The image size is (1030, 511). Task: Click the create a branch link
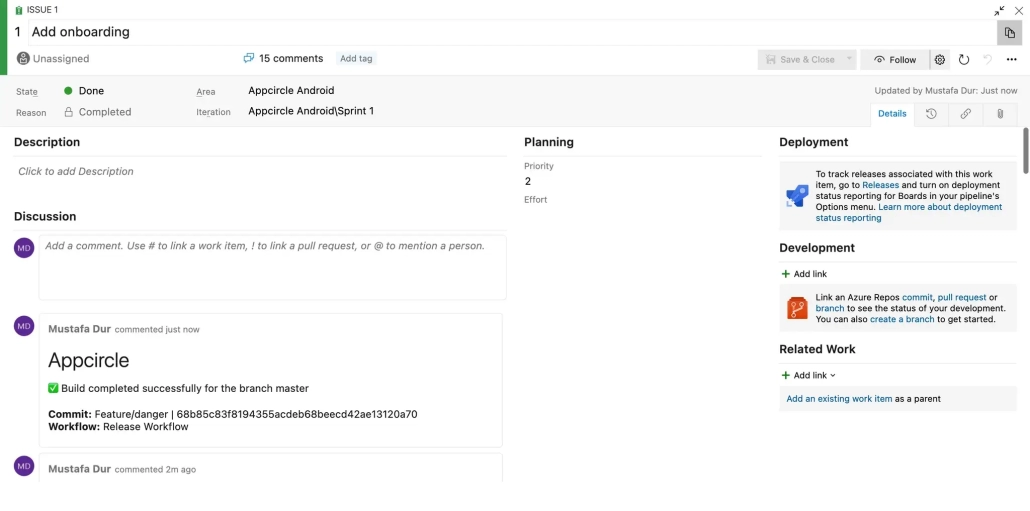click(x=902, y=319)
